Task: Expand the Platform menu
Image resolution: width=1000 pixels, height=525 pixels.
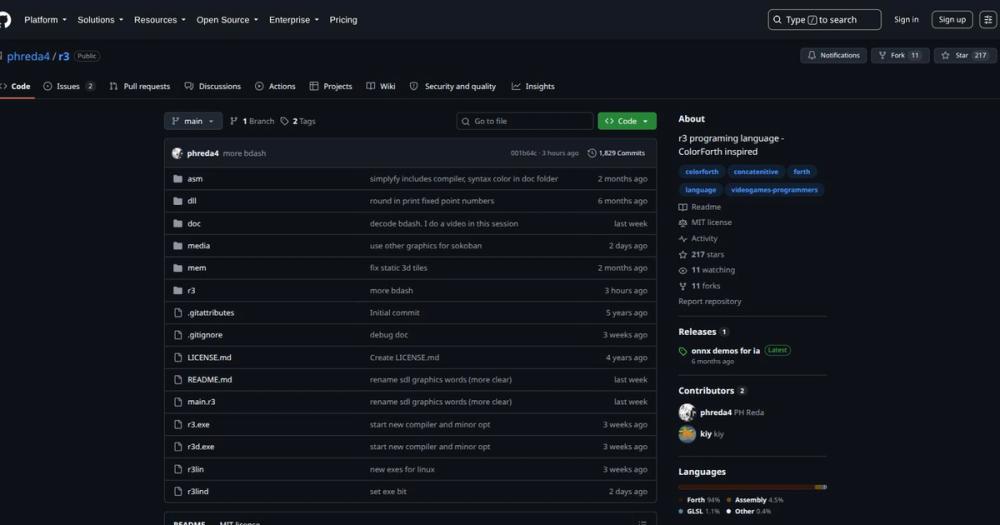Action: coord(45,20)
